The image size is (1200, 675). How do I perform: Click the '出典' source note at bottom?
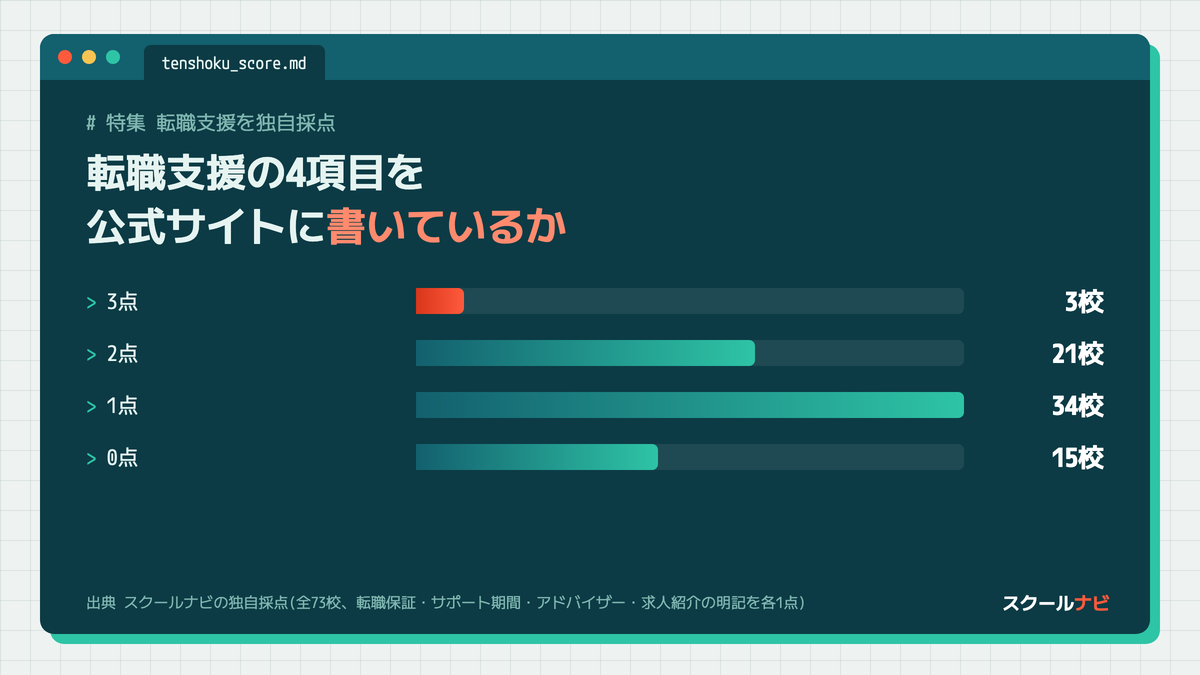click(x=447, y=603)
